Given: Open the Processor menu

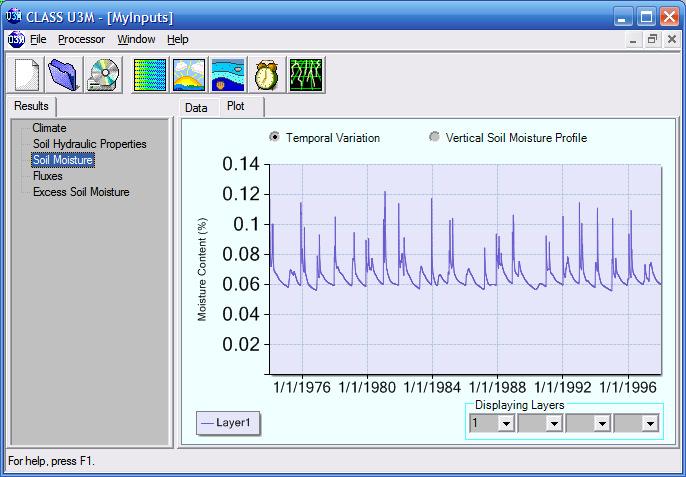Looking at the screenshot, I should click(81, 39).
